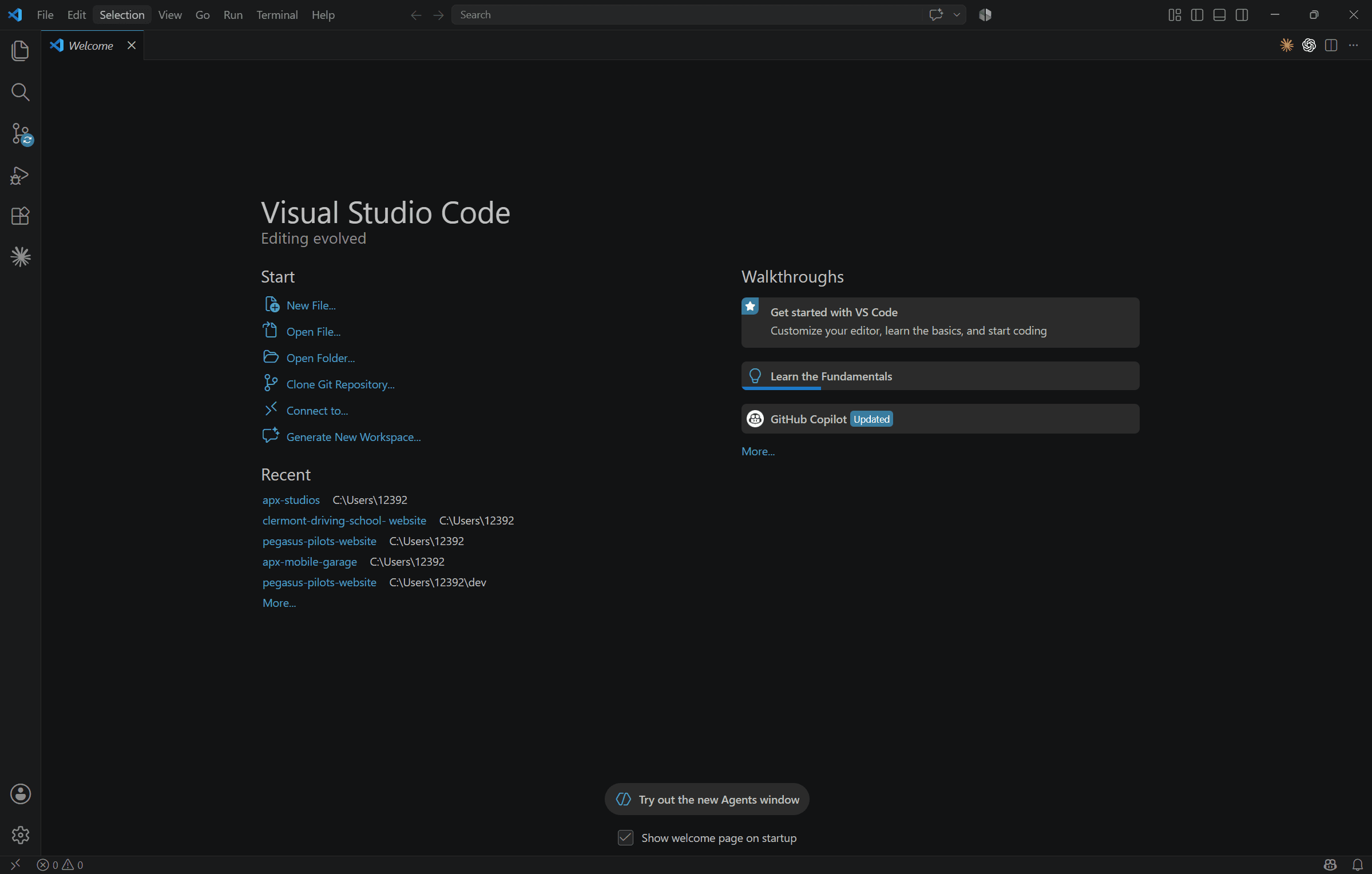Open the Run menu
The height and width of the screenshot is (874, 1372).
[233, 15]
